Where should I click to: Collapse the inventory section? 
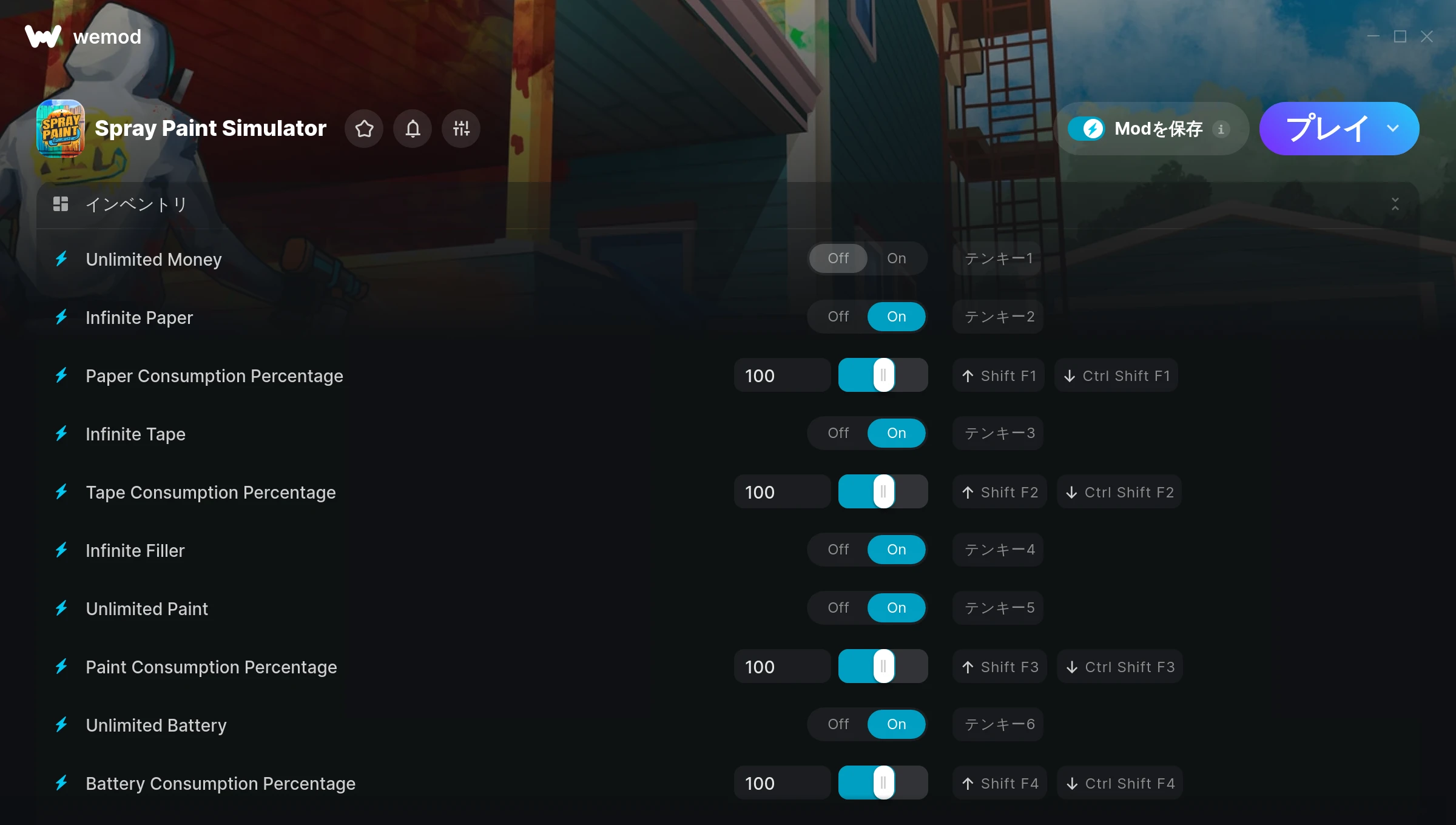tap(1395, 204)
